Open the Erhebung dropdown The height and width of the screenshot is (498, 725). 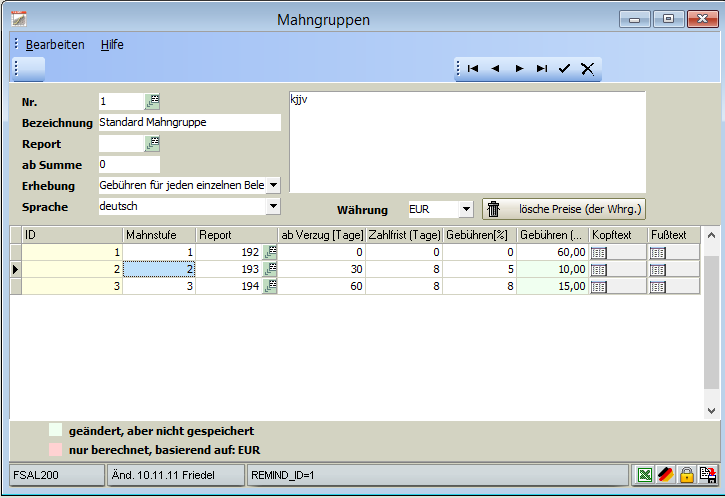pyautogui.click(x=274, y=185)
